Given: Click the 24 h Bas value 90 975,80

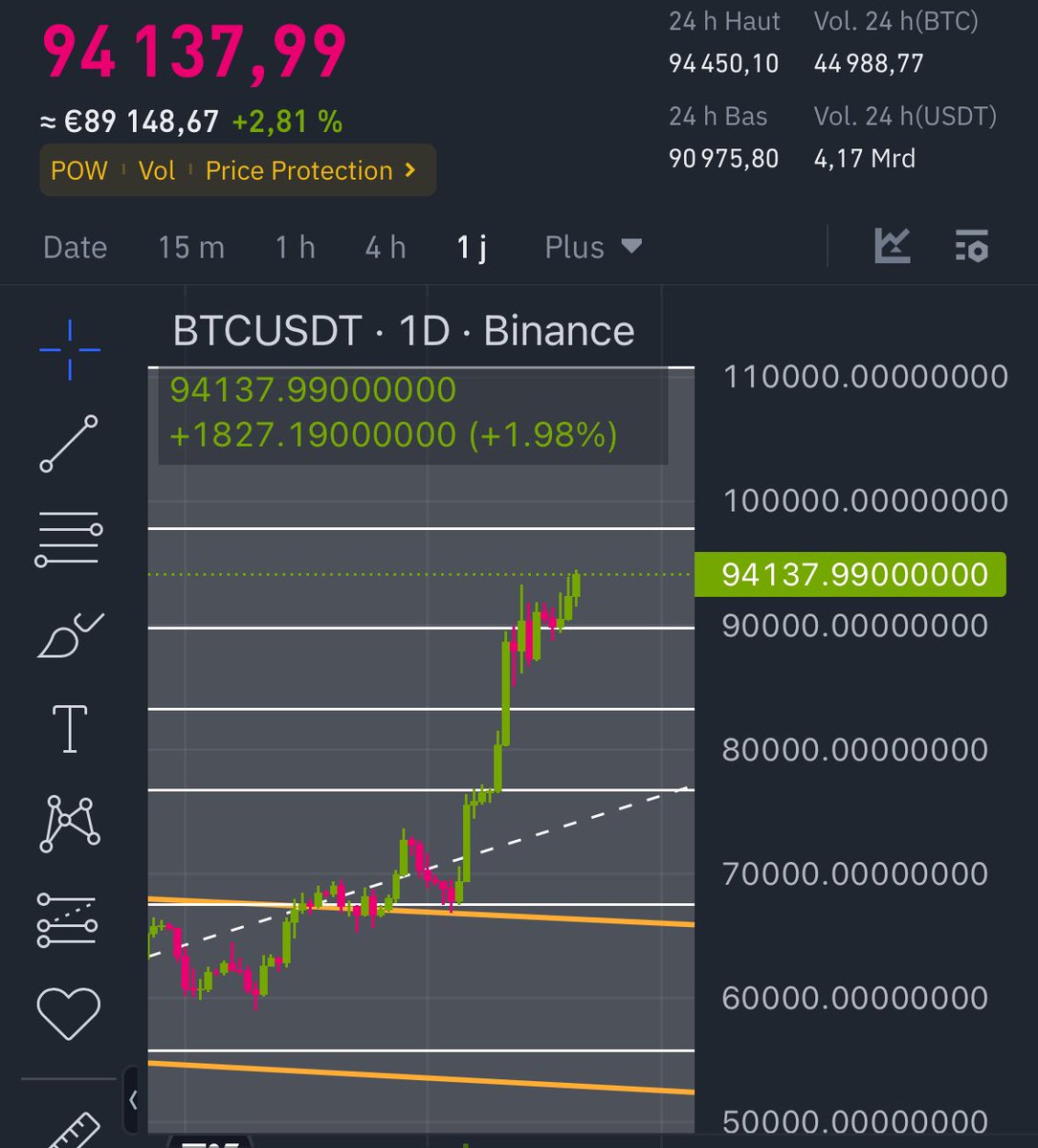Looking at the screenshot, I should click(723, 158).
